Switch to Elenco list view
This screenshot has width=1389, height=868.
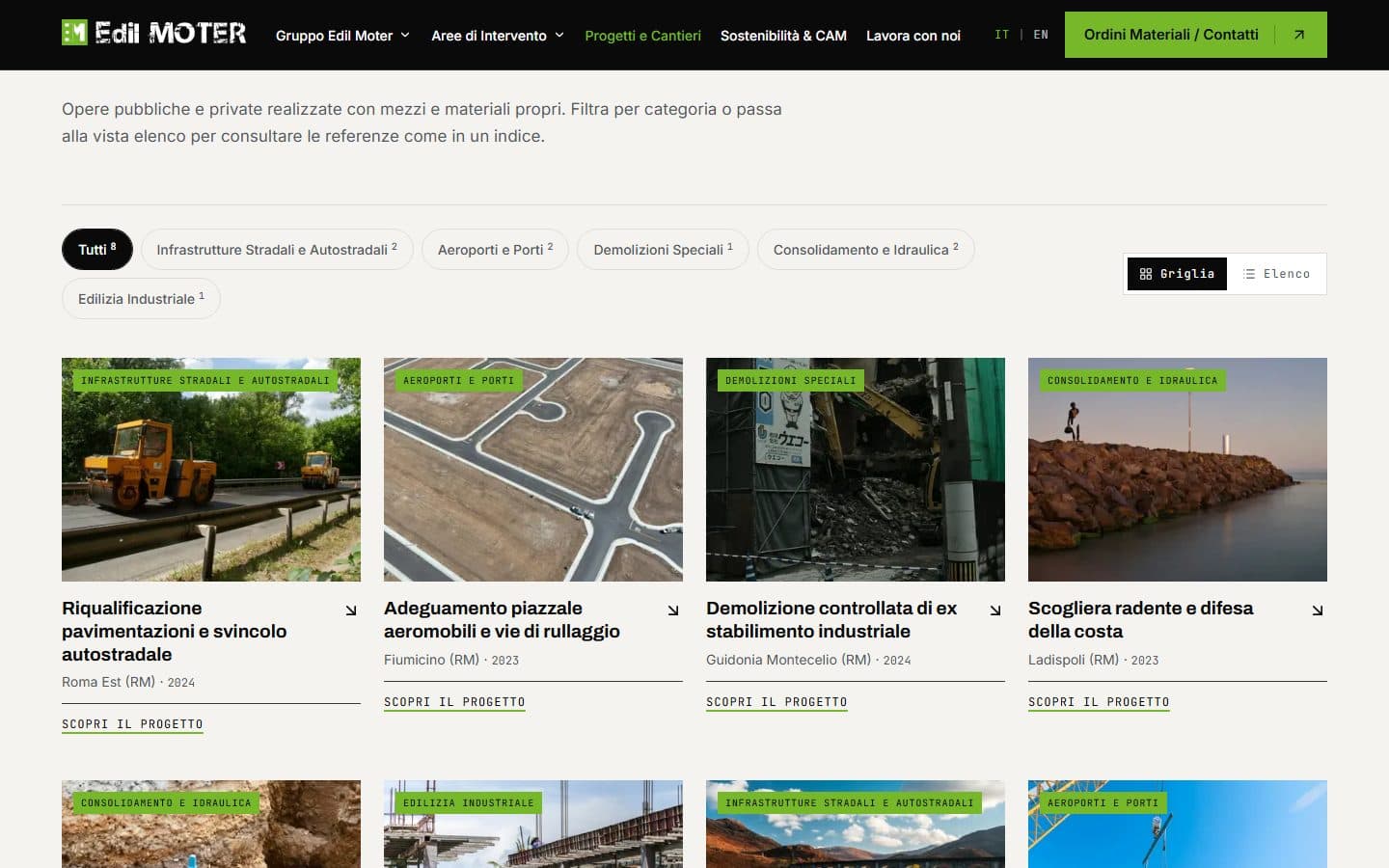coord(1277,274)
